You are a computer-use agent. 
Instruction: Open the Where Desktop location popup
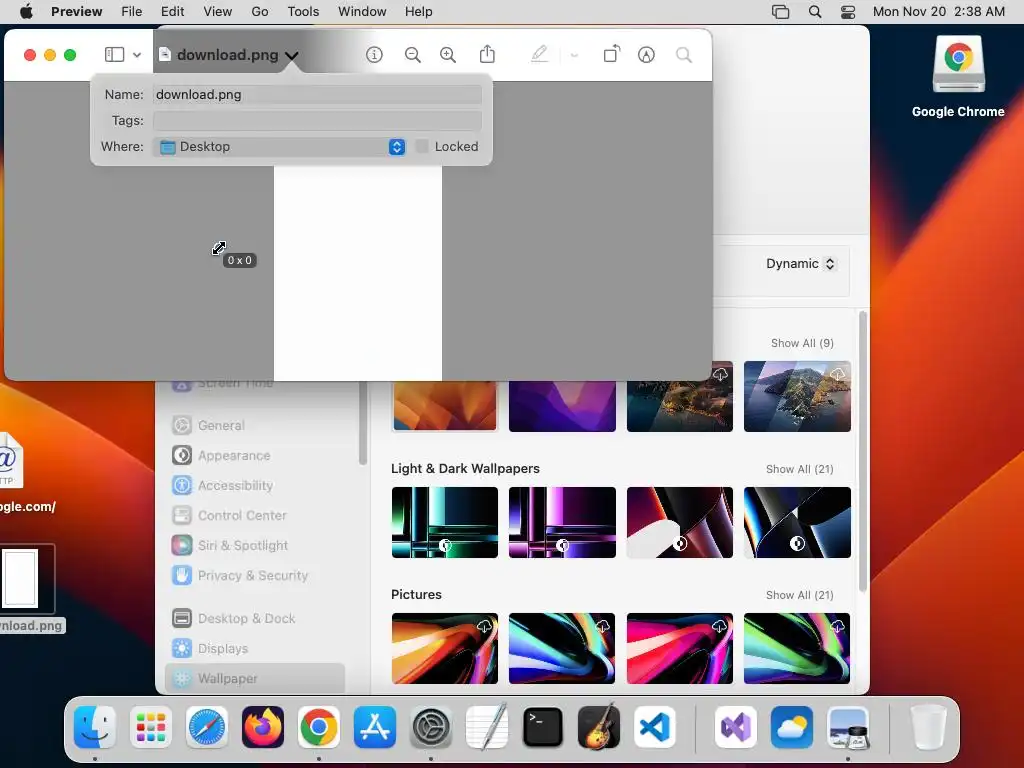(x=280, y=147)
